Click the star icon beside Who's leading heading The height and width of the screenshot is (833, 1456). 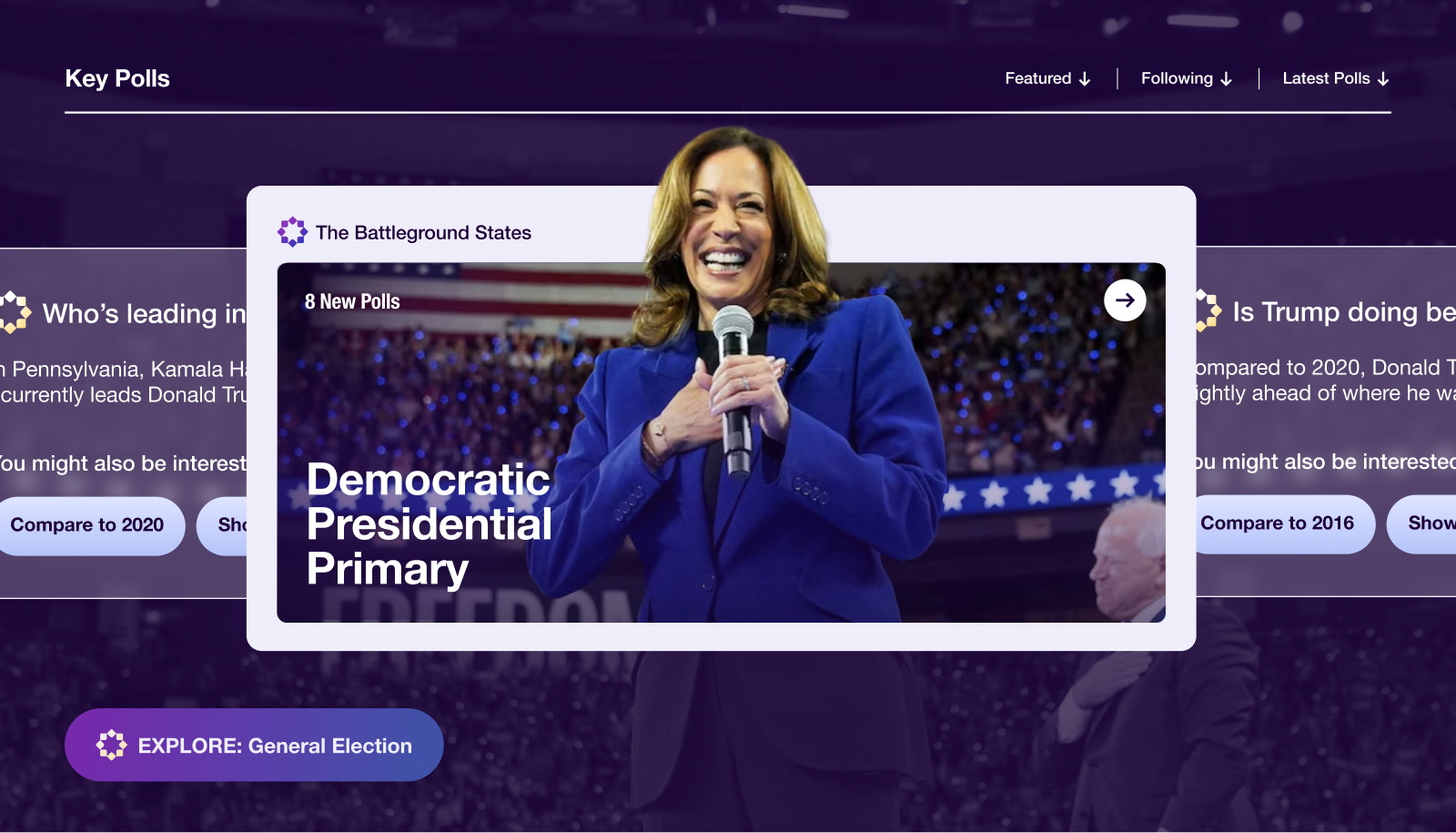14,312
